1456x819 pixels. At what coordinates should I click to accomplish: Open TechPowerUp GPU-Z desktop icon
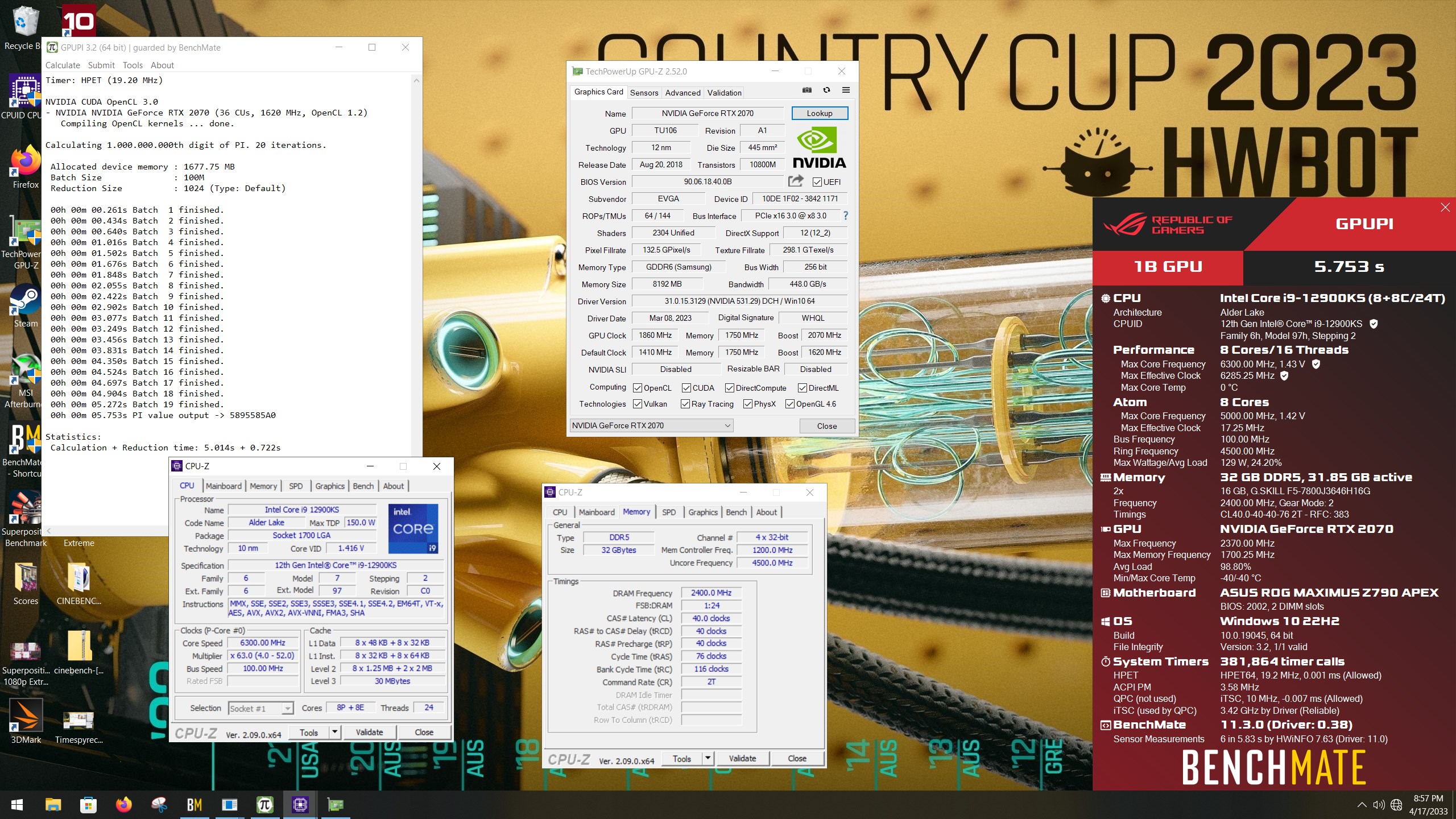point(25,242)
